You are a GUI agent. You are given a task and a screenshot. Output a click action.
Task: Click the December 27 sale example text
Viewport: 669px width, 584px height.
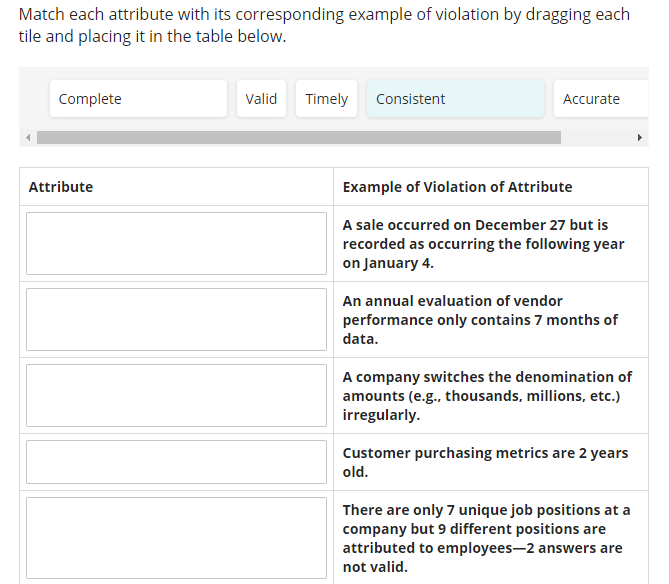483,244
